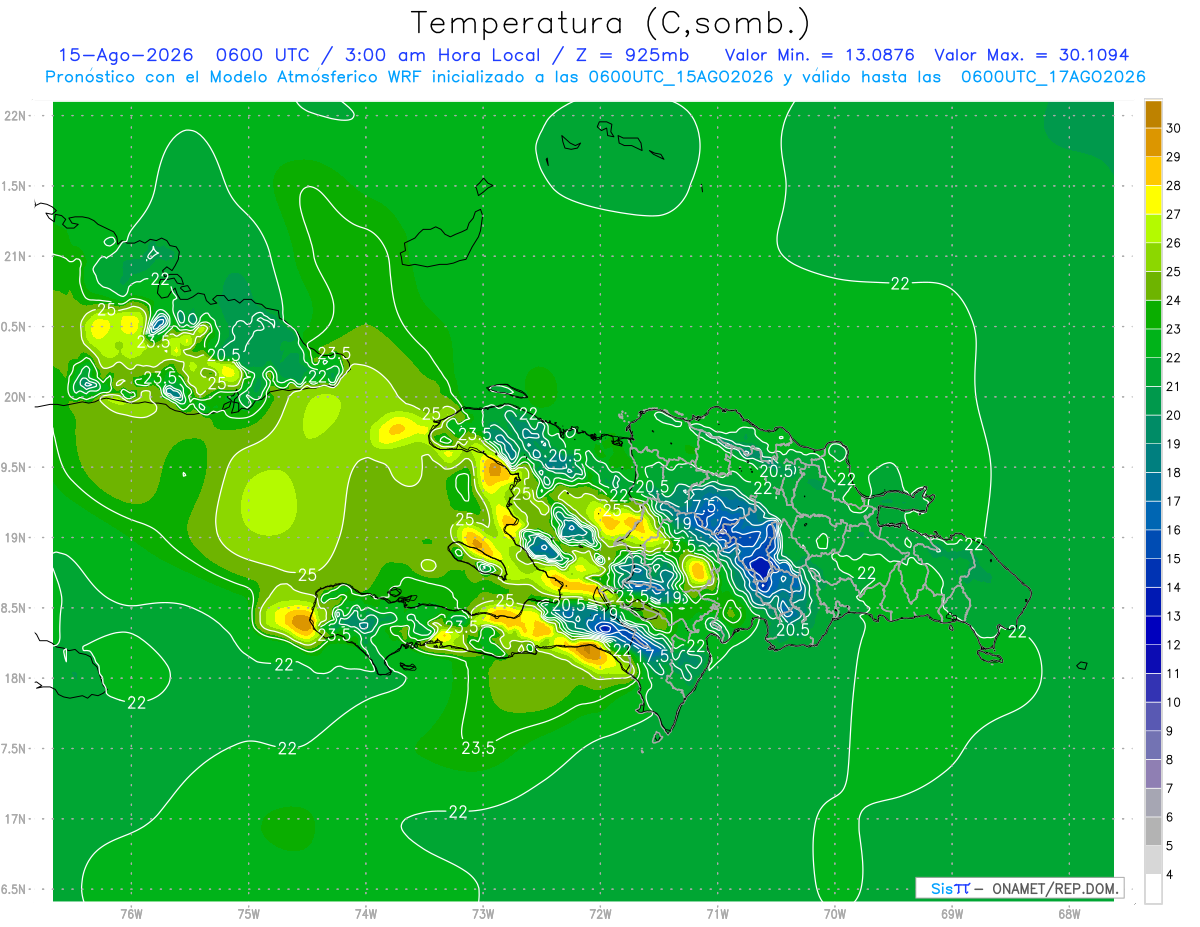
Task: Click the legend value label 17
Action: pyautogui.click(x=1175, y=501)
